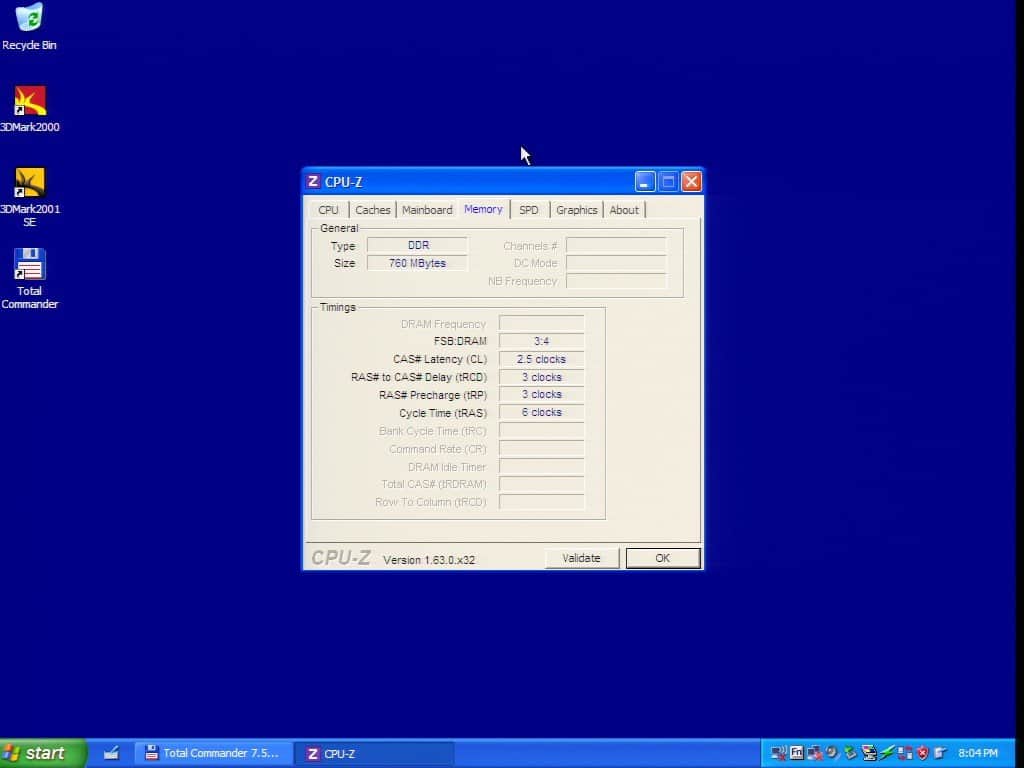Open the About tab
Viewport: 1024px width, 768px height.
pos(624,210)
